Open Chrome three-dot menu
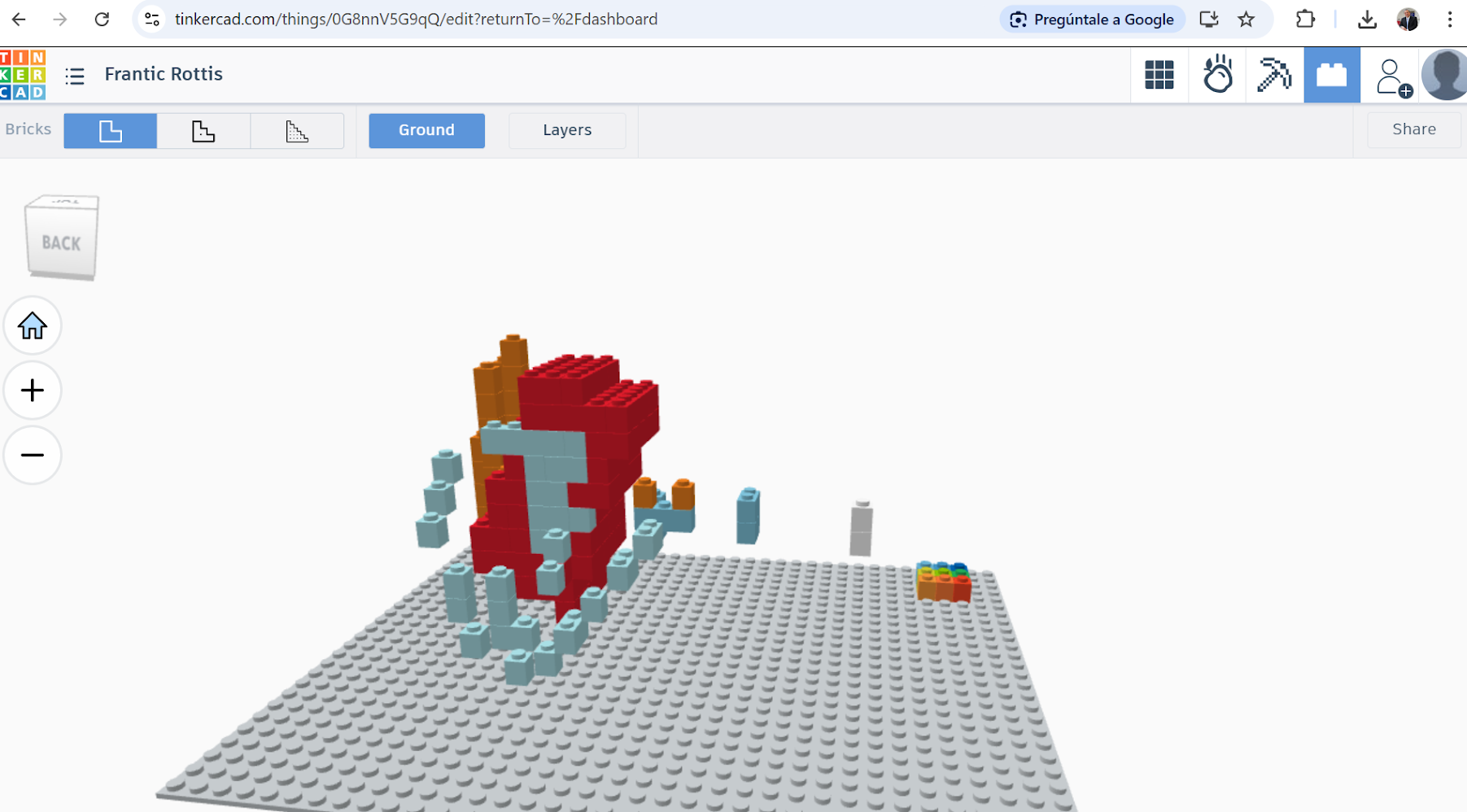 tap(1450, 19)
